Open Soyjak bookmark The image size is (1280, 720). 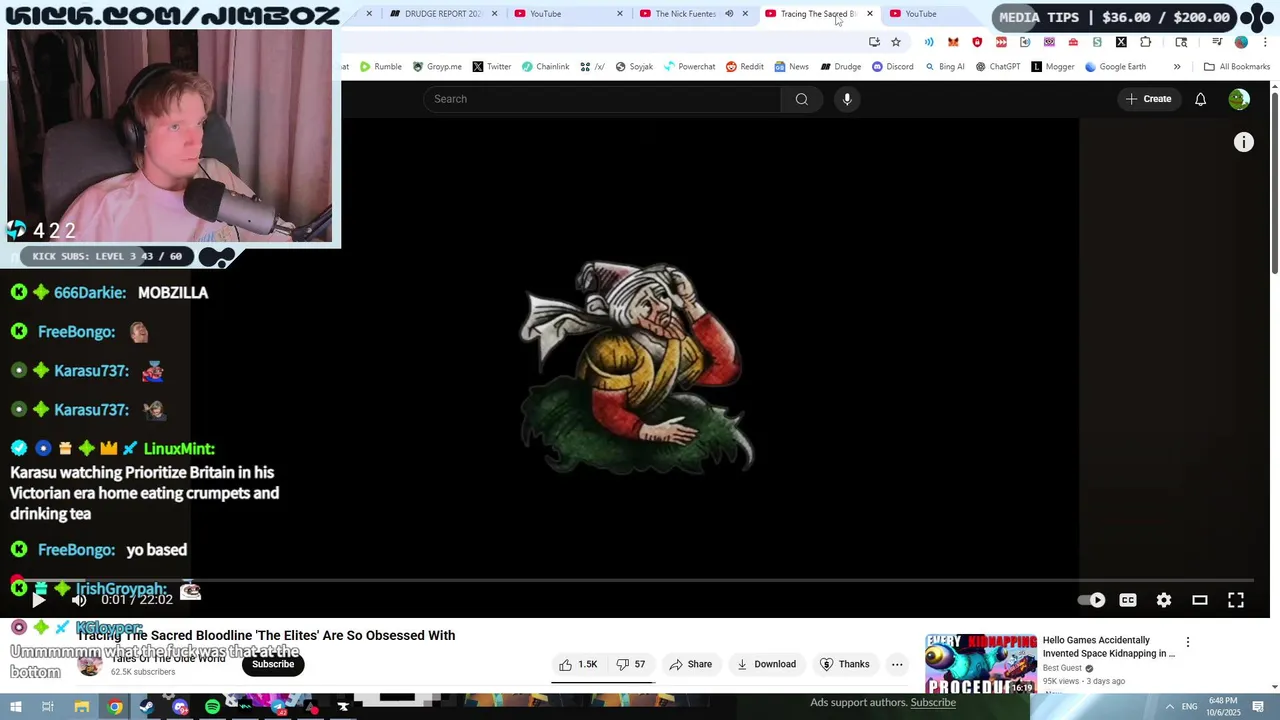click(634, 67)
